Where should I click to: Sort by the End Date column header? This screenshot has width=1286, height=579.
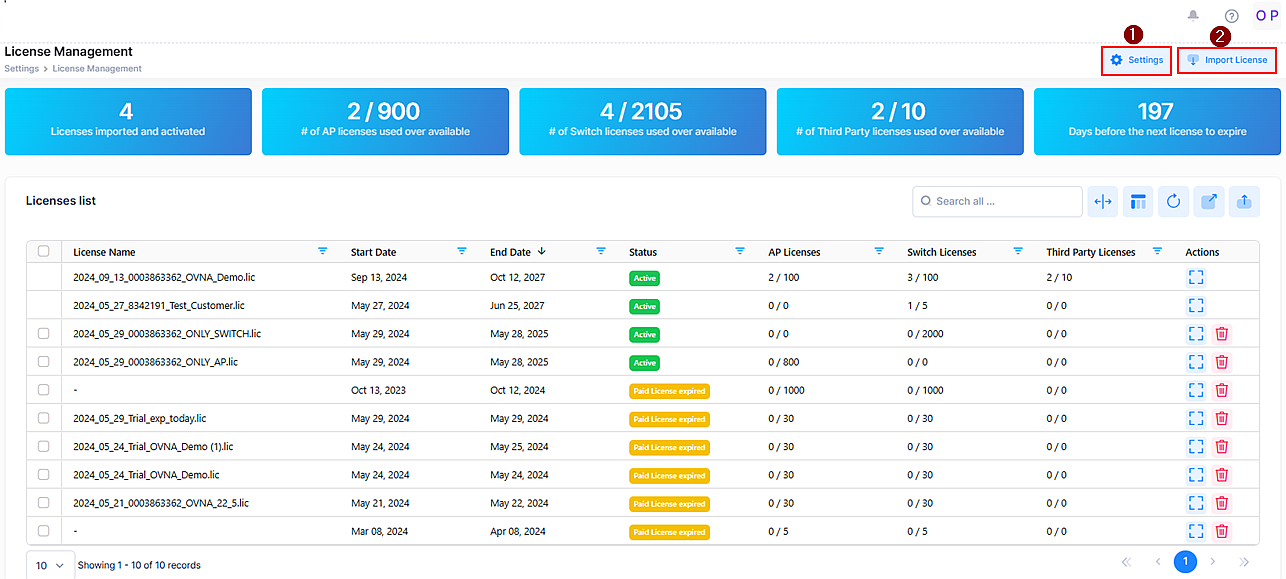pos(511,252)
